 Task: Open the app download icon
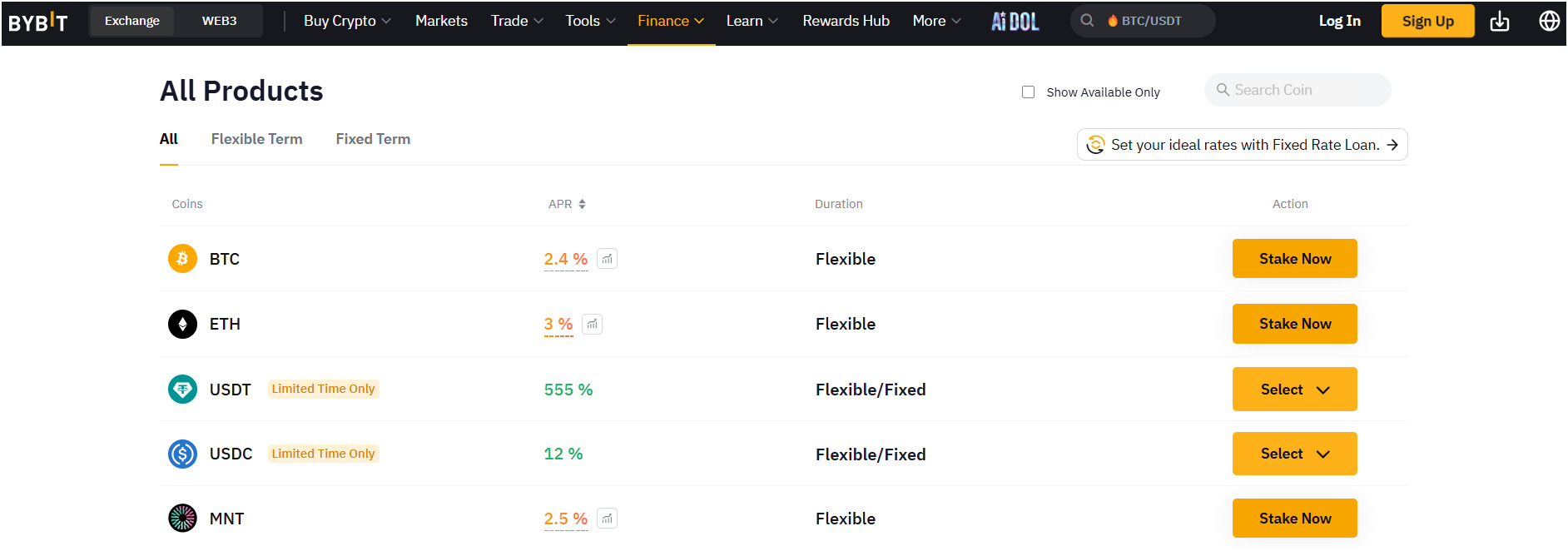pos(1500,21)
